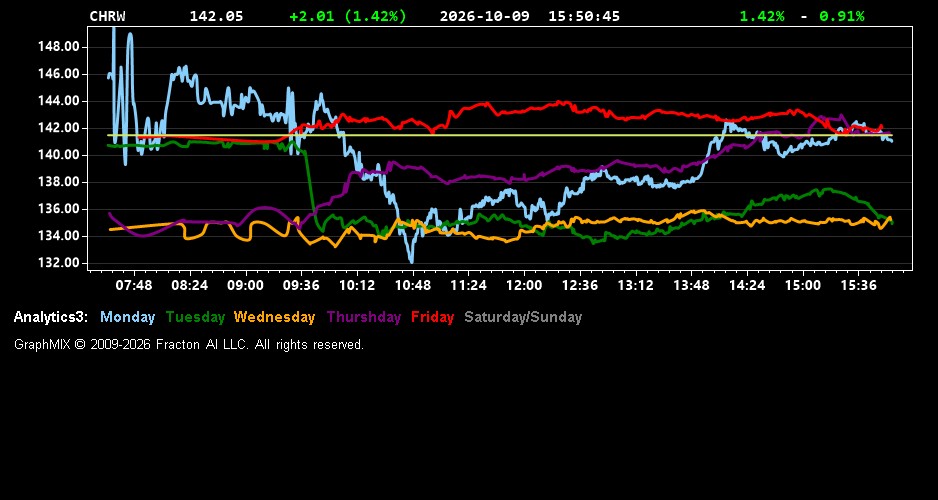Click the GraphMIX copyright notice
The height and width of the screenshot is (500, 938).
[x=189, y=344]
